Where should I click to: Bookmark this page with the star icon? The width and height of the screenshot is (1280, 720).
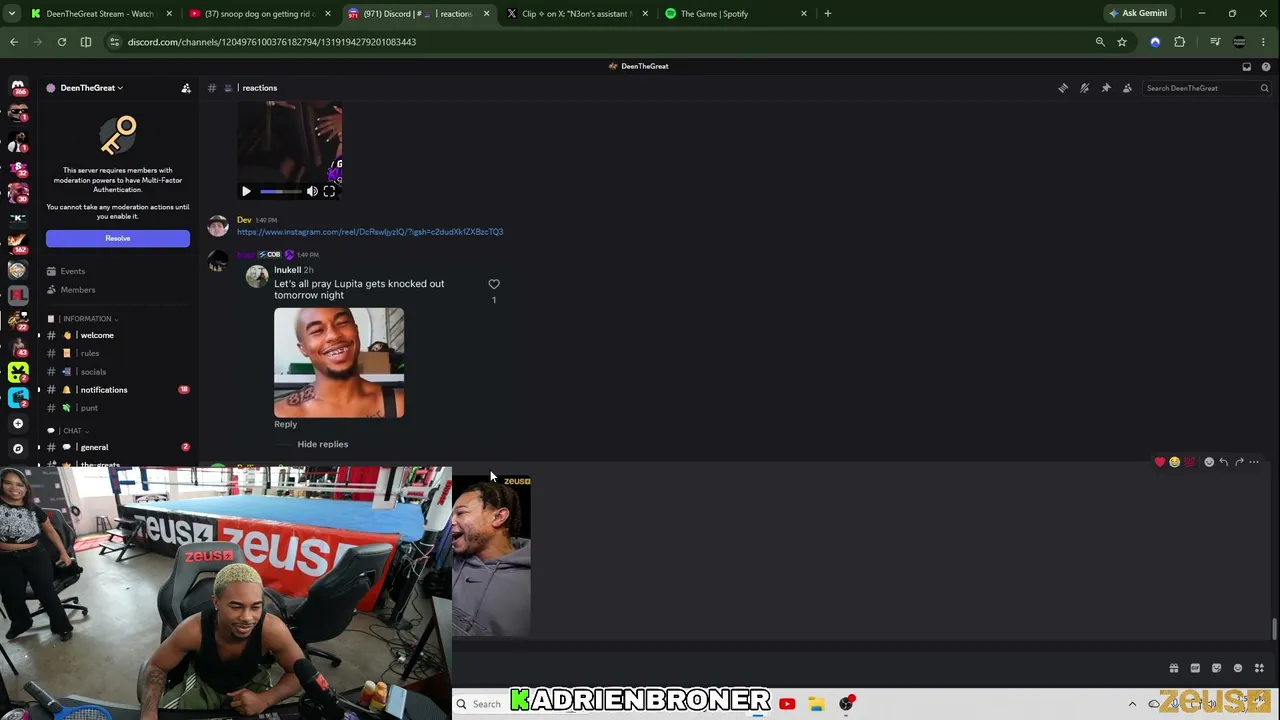(1122, 42)
